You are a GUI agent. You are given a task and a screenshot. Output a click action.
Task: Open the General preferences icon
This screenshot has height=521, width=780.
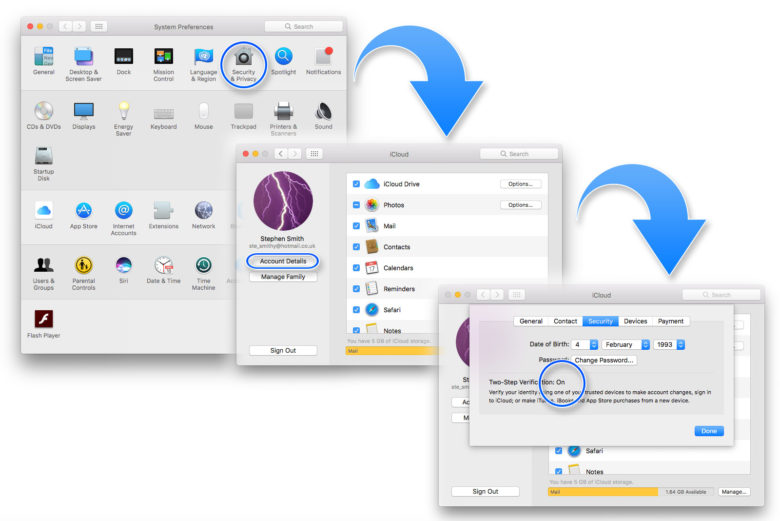[44, 56]
